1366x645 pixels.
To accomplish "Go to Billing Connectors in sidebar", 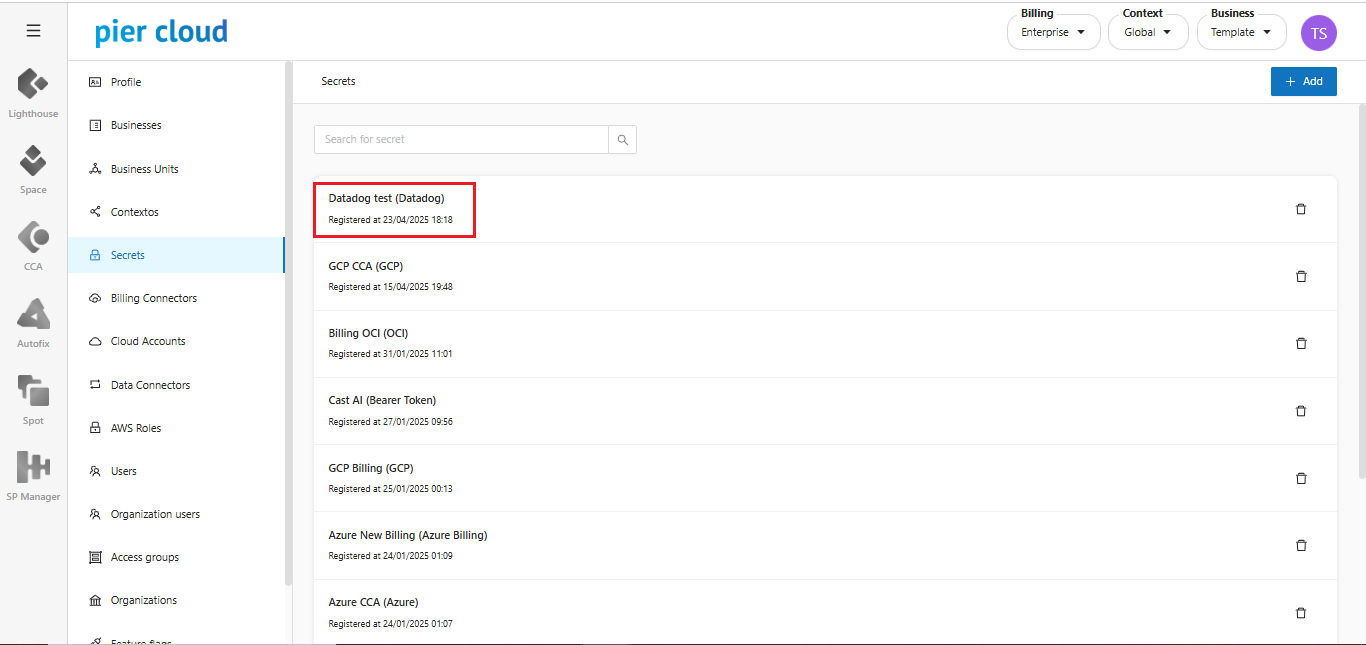I will coord(154,298).
